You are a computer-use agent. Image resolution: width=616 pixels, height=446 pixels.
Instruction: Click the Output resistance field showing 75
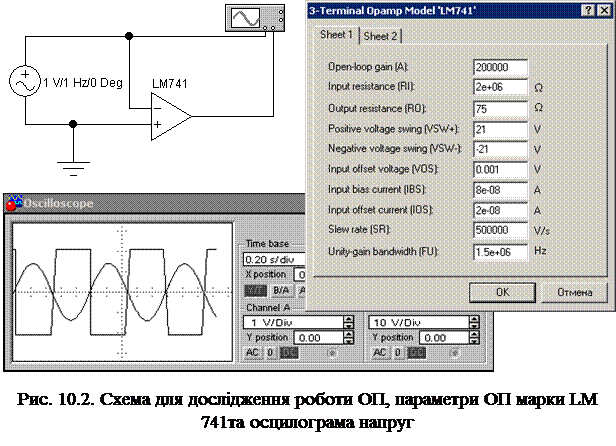click(500, 109)
